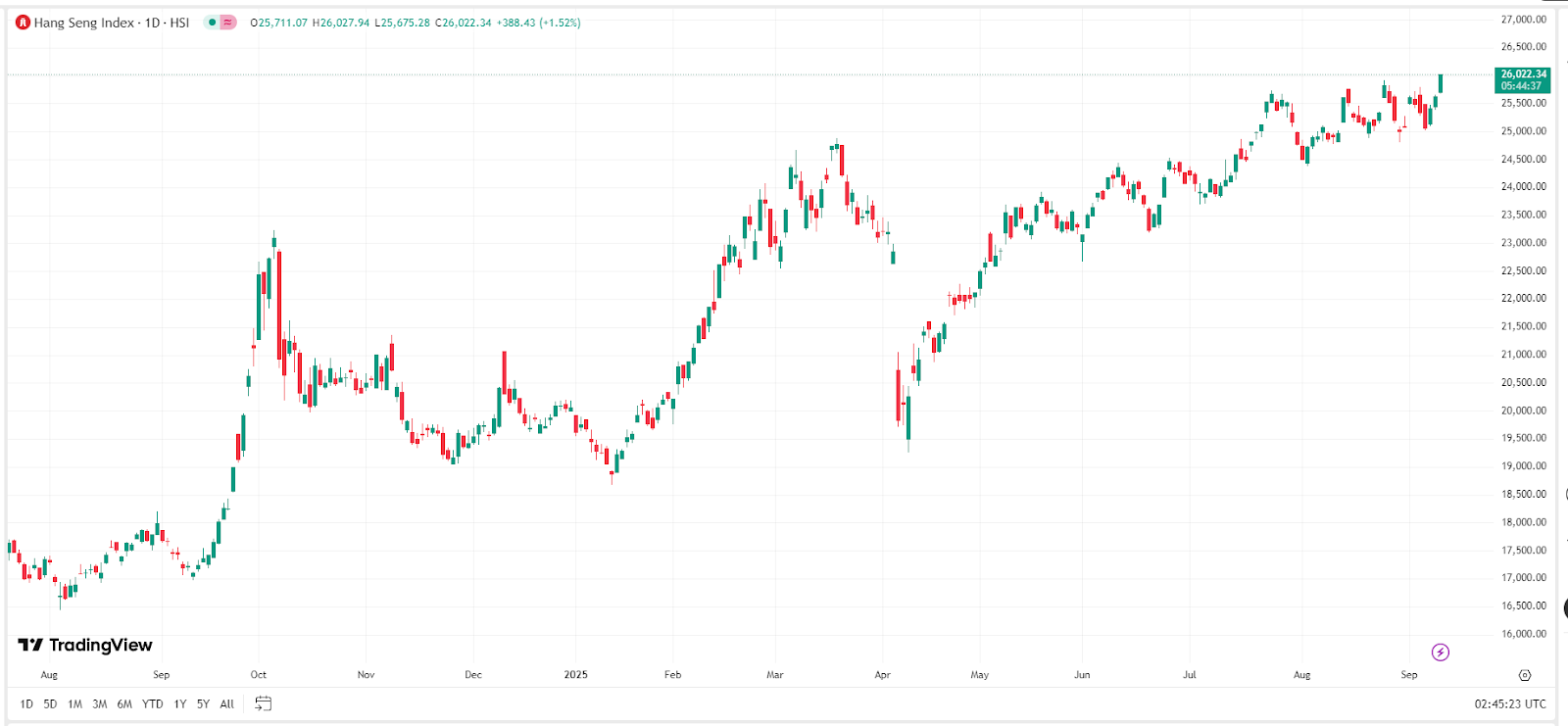Open timezone menu at 02:45:23 UTC
Image resolution: width=1568 pixels, height=726 pixels.
click(x=1509, y=704)
